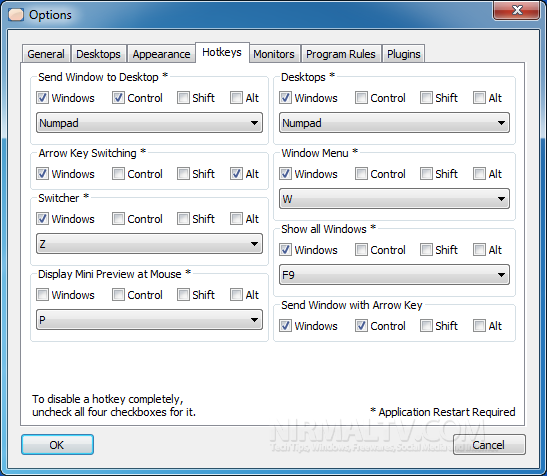This screenshot has height=476, width=547.
Task: Enable Windows for Display Mini Preview at Mouse
Action: (43, 295)
